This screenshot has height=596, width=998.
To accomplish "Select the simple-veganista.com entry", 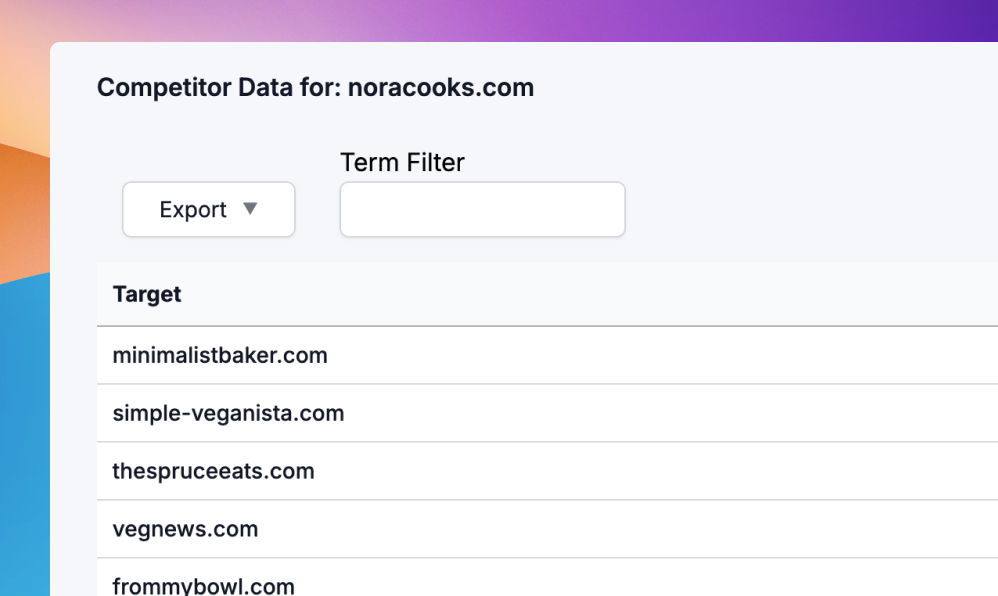I will pos(228,413).
